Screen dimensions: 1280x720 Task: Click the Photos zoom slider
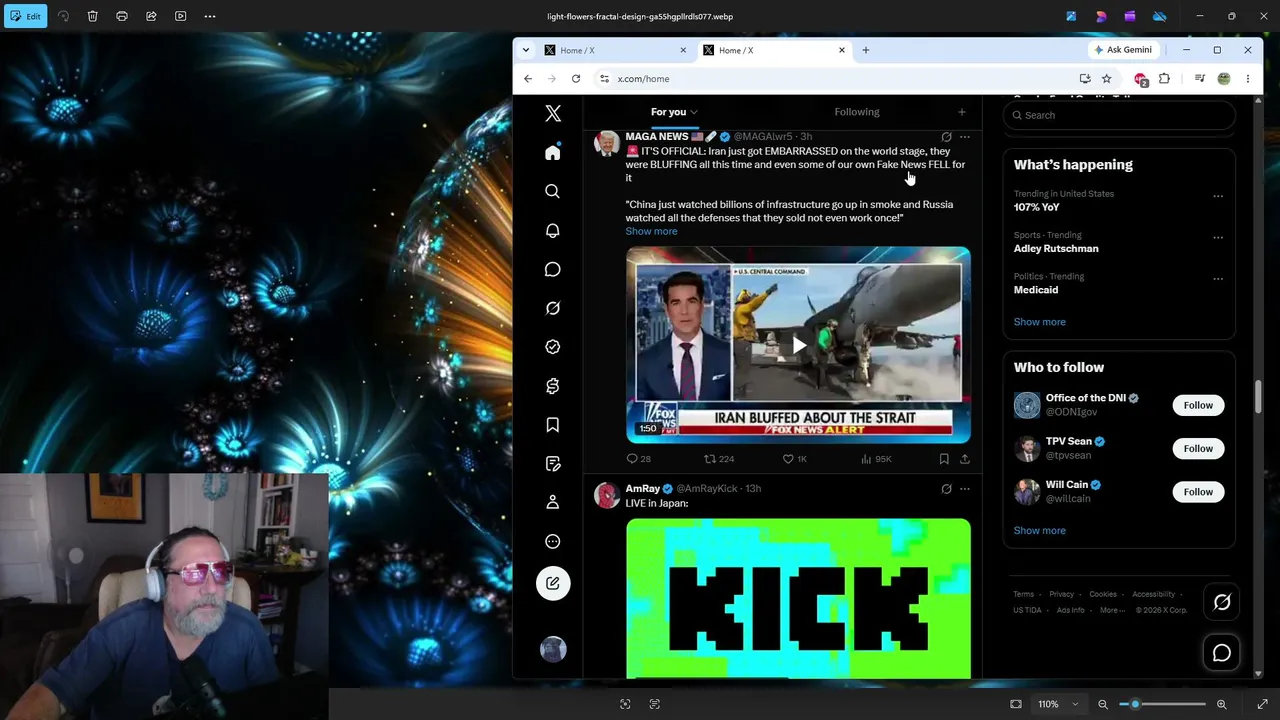point(1162,704)
